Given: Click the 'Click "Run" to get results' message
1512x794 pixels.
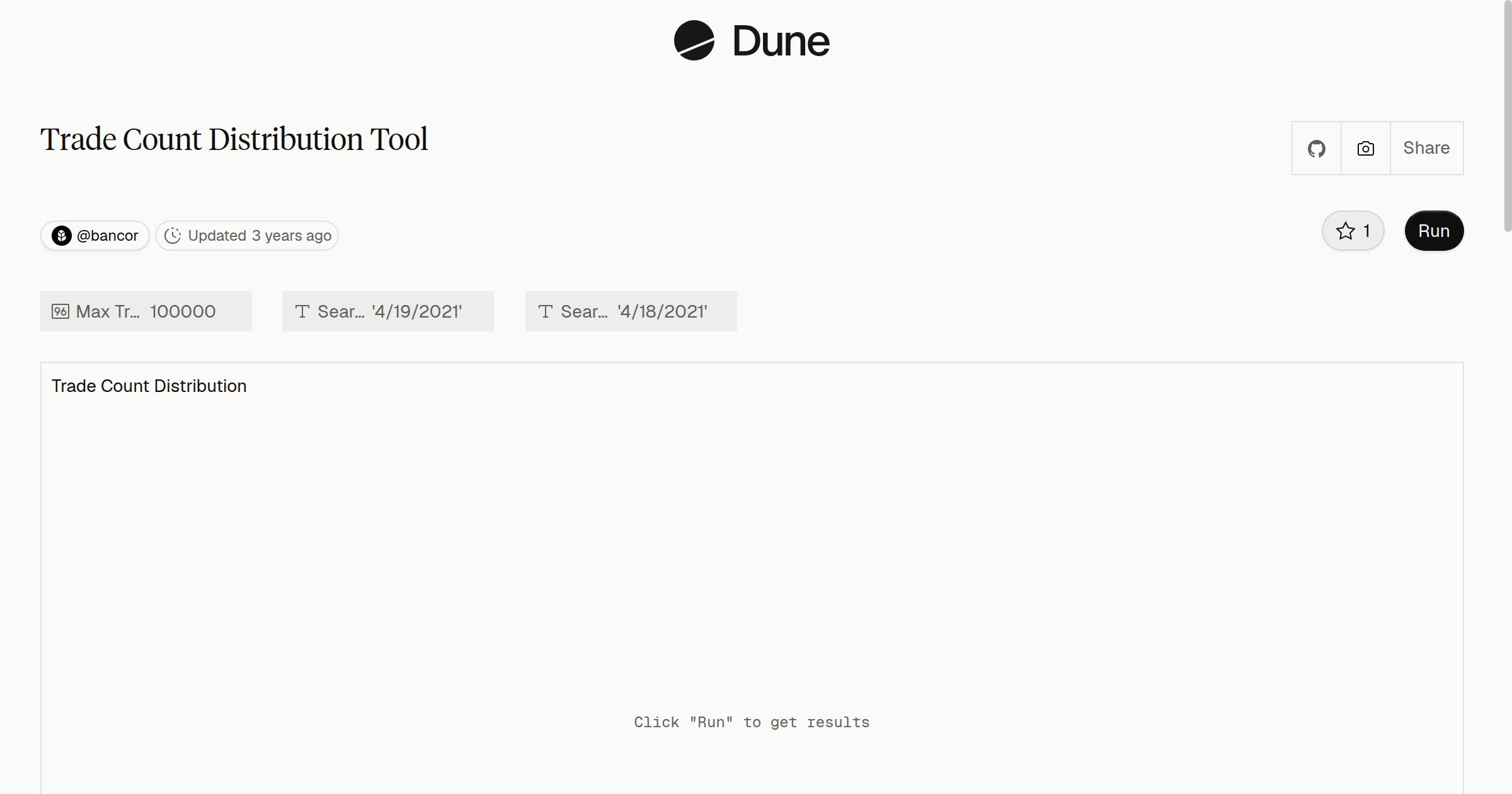Looking at the screenshot, I should [752, 722].
